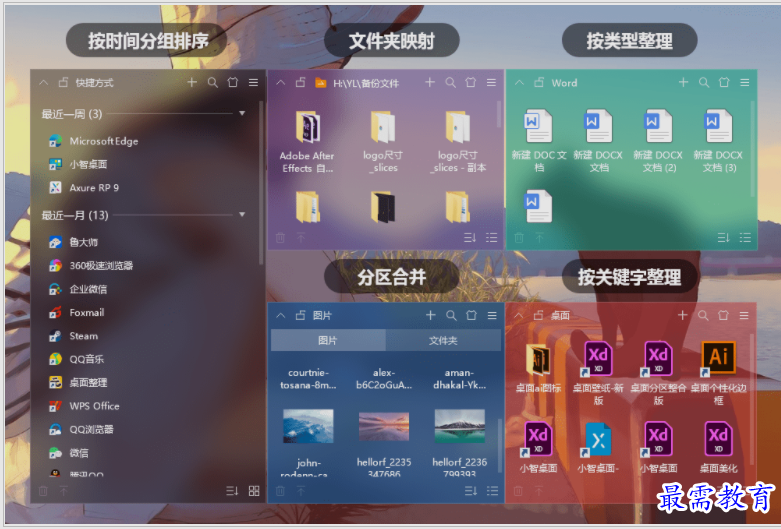Collapse the 最近一周 (3) group
Screen dimensions: 781x529
click(242, 114)
